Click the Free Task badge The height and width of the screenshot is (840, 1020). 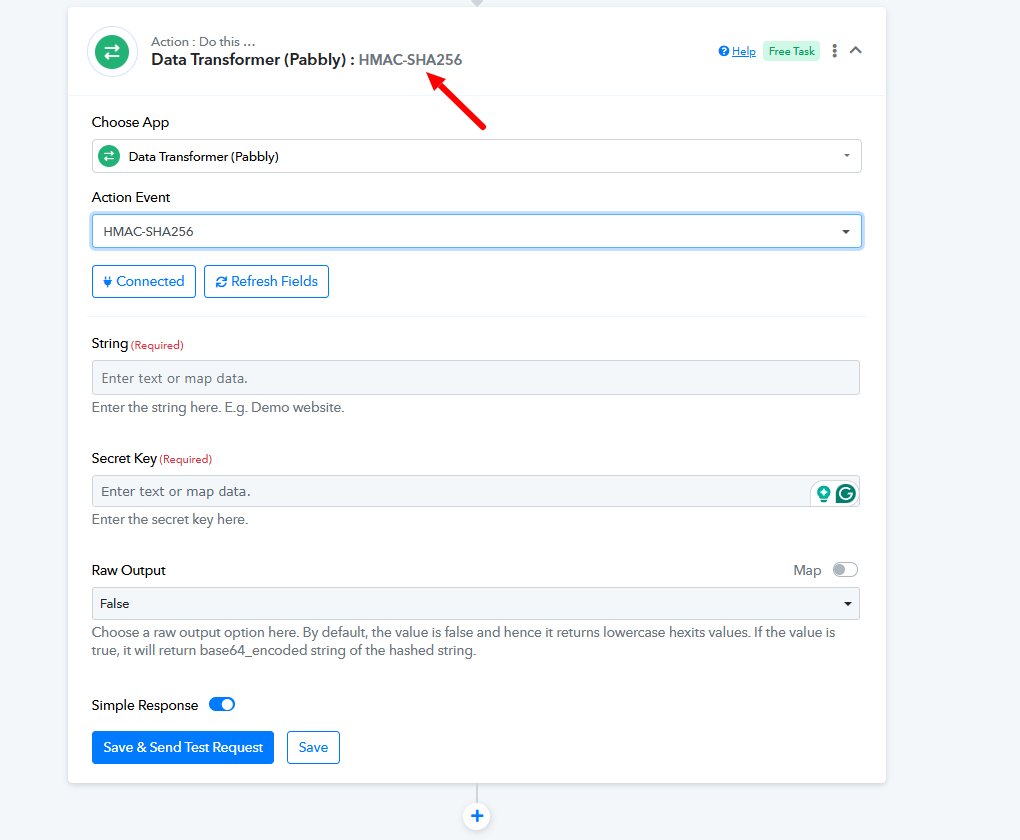click(x=791, y=51)
